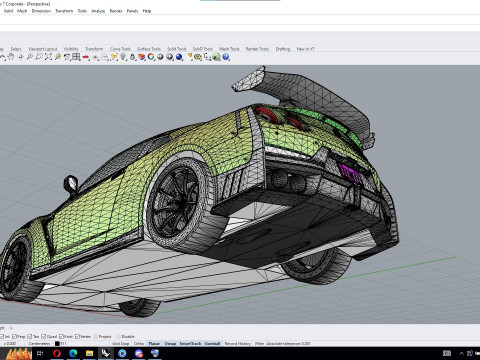Image resolution: width=480 pixels, height=360 pixels.
Task: Toggle Ortho mode in status bar
Action: coord(139,343)
